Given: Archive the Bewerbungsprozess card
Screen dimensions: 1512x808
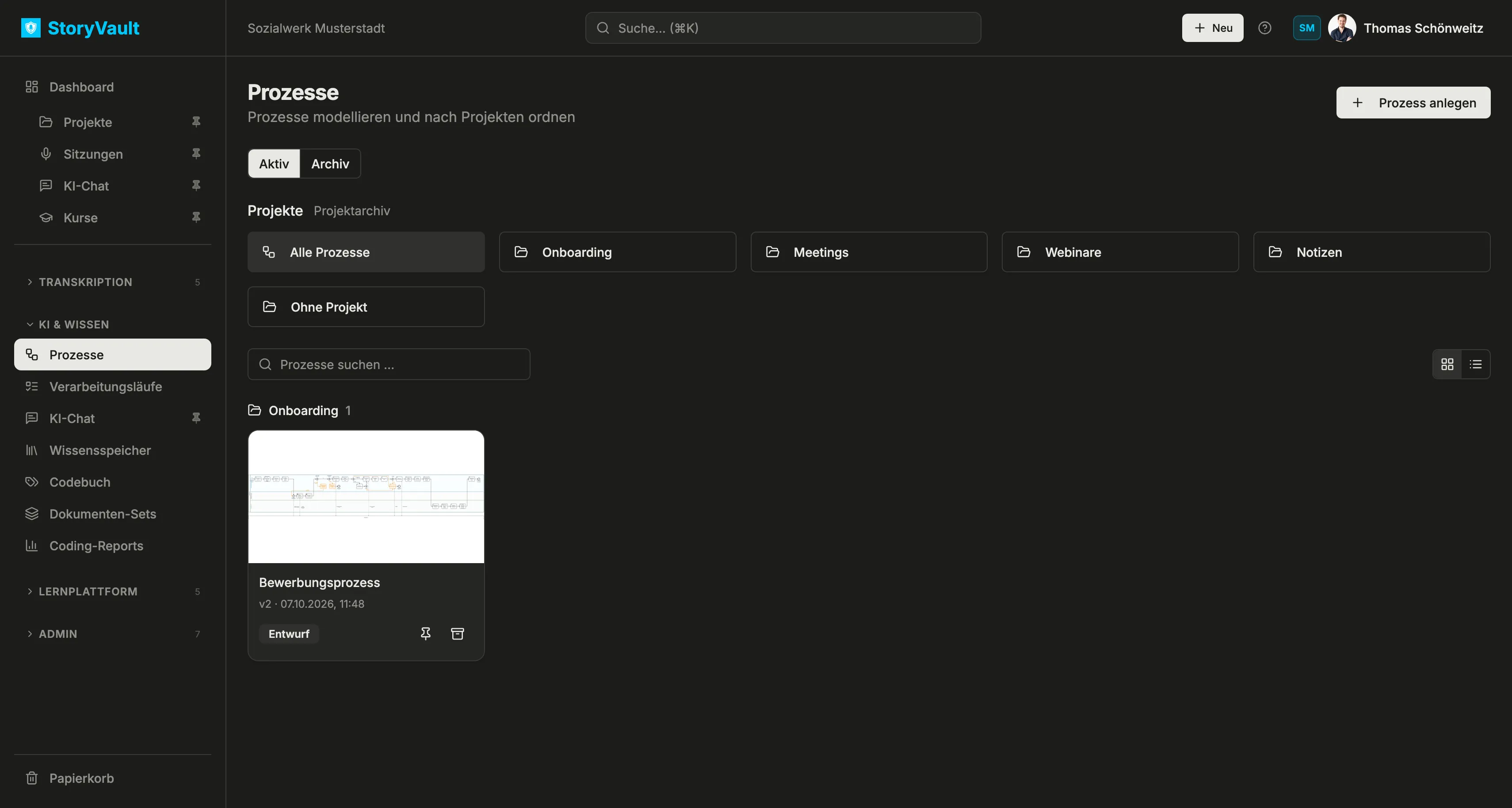Looking at the screenshot, I should (x=457, y=633).
